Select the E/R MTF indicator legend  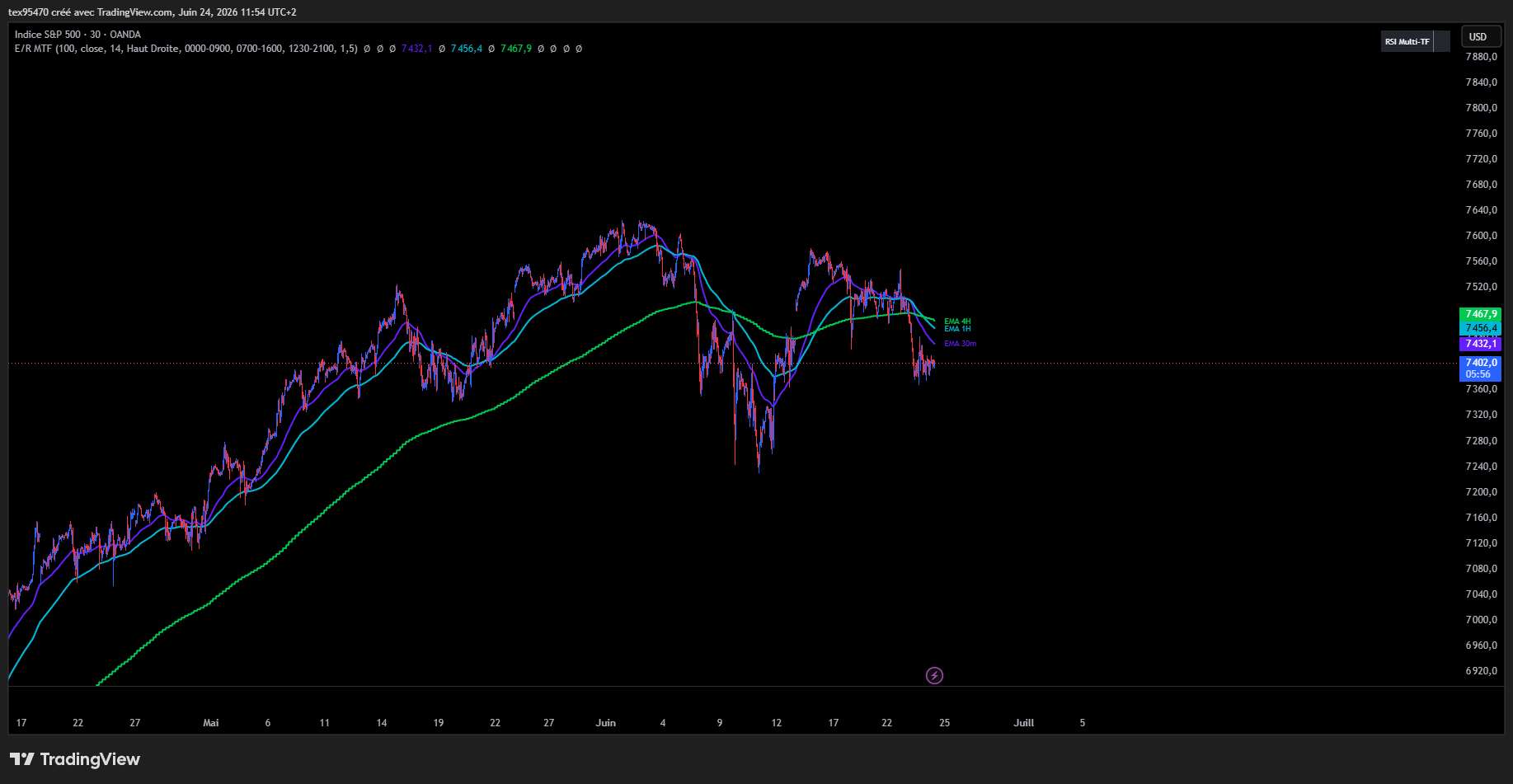186,49
